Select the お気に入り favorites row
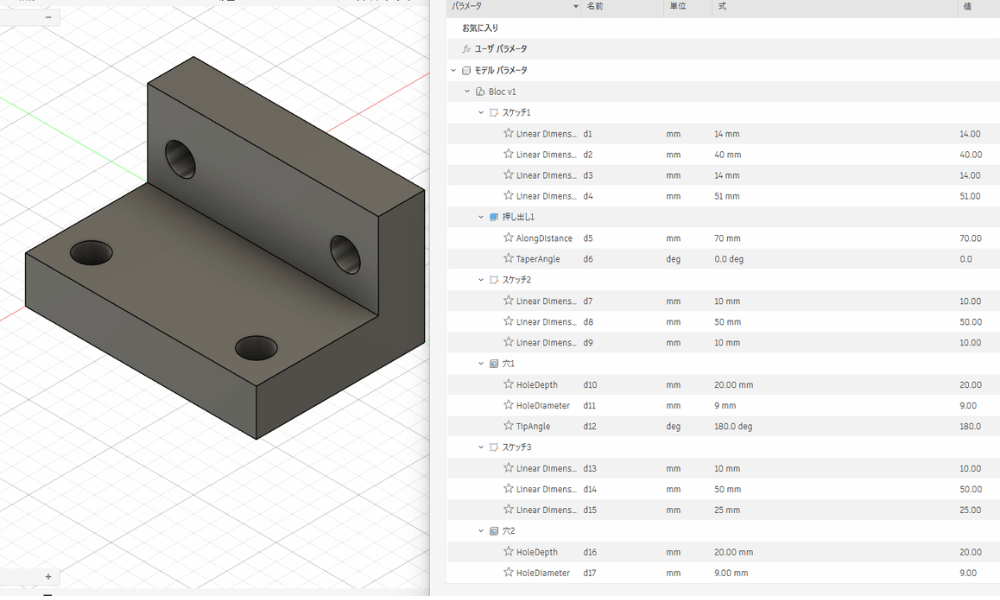Viewport: 1000px width, 600px height. point(480,28)
